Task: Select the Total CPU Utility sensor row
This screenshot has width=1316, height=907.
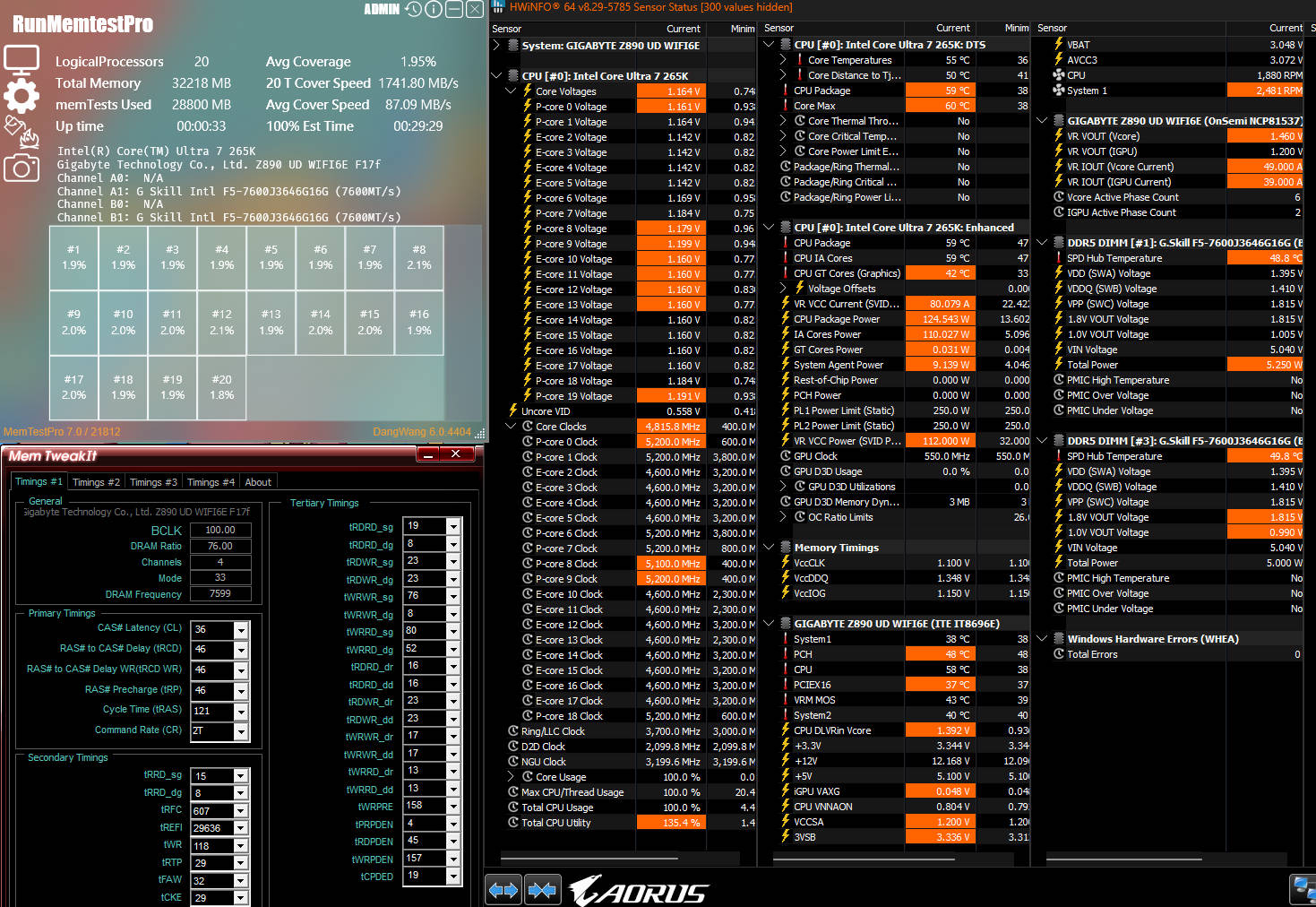Action: [623, 822]
